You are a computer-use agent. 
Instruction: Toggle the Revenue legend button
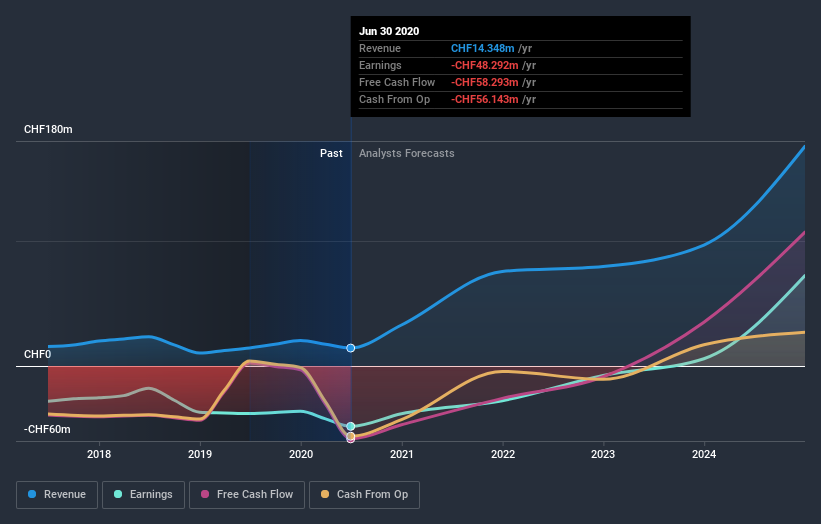(x=57, y=495)
